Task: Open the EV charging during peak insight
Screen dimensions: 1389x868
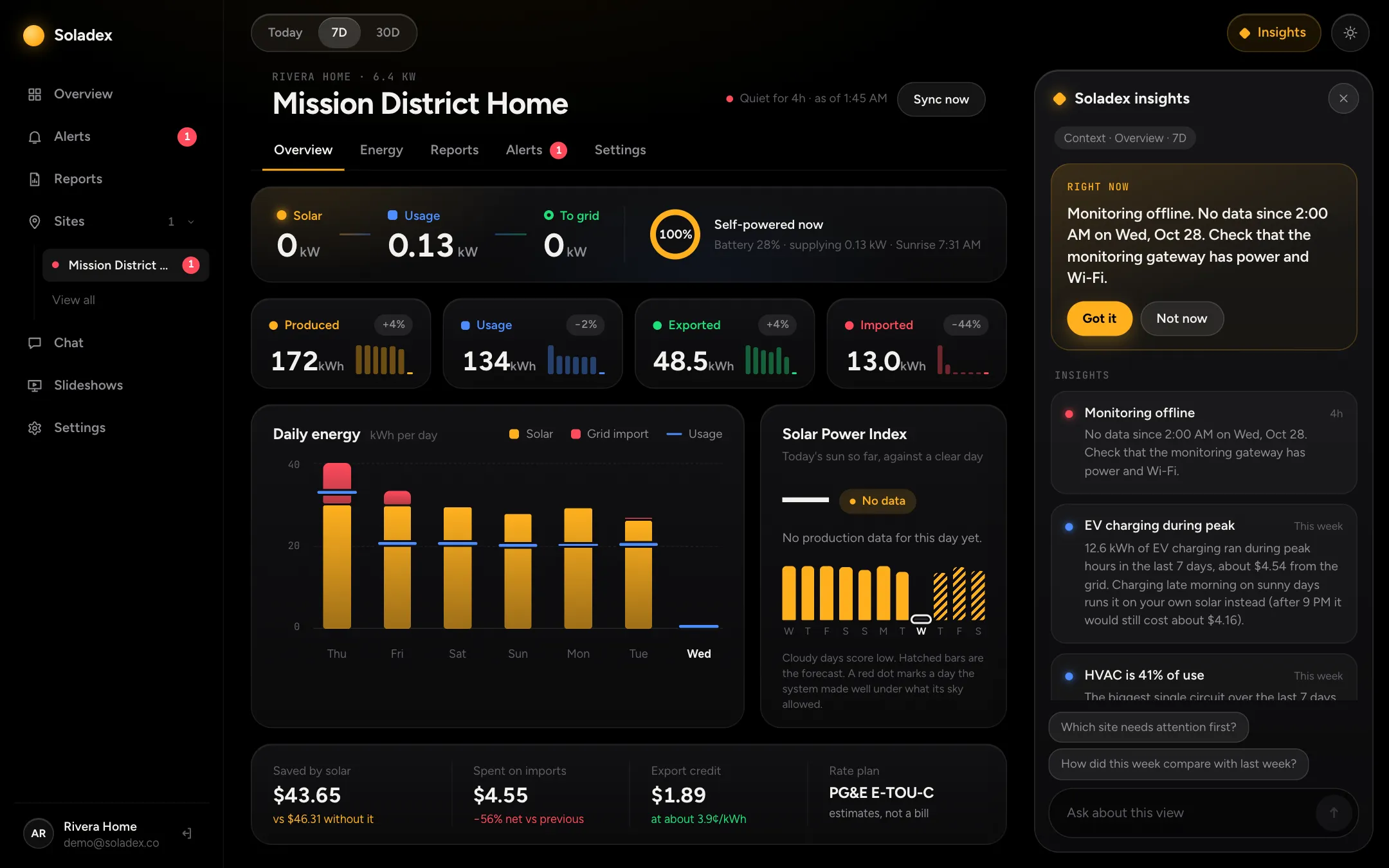Action: coord(1204,574)
